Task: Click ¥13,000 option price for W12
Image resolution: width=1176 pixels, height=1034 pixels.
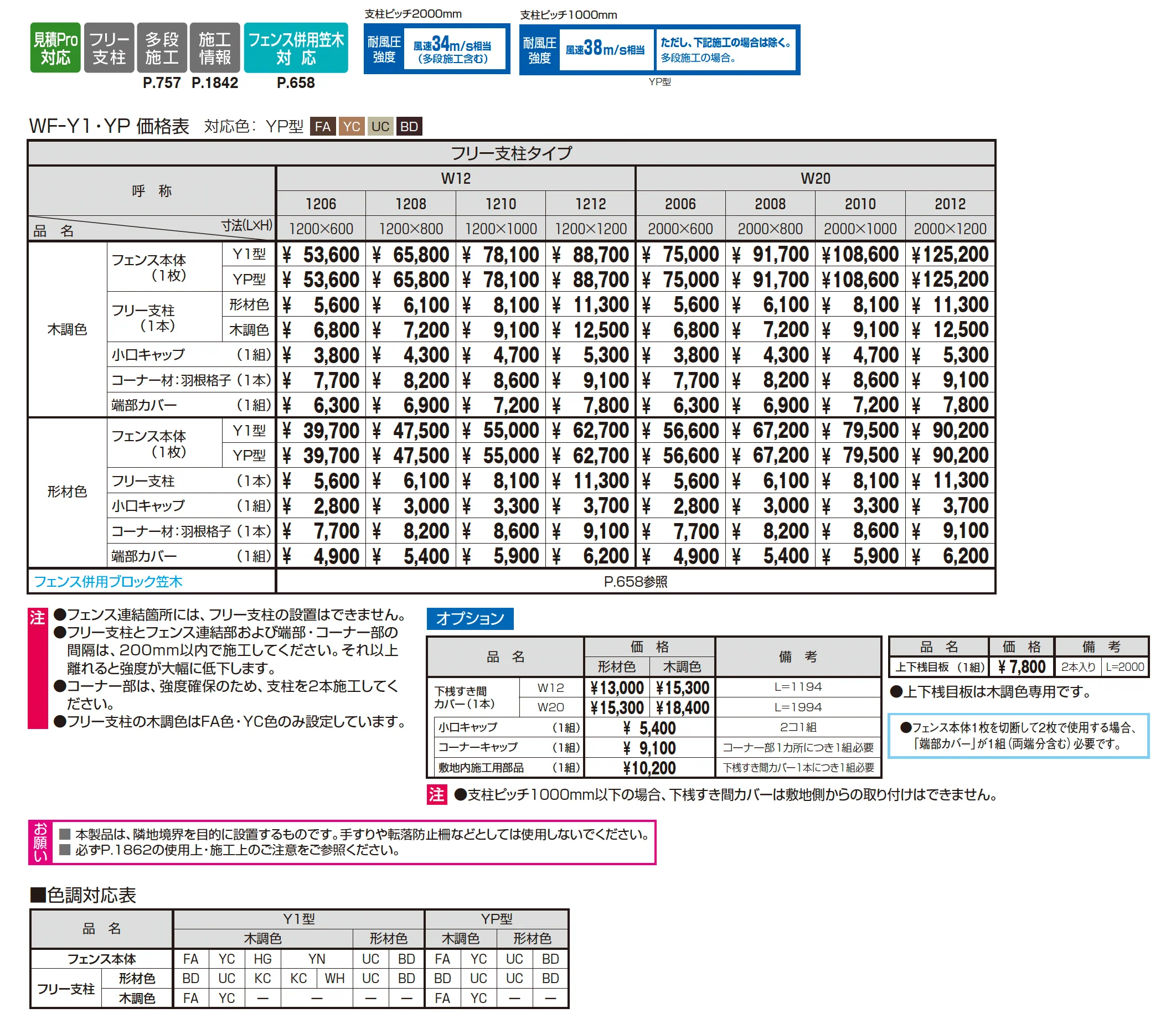Action: 617,688
